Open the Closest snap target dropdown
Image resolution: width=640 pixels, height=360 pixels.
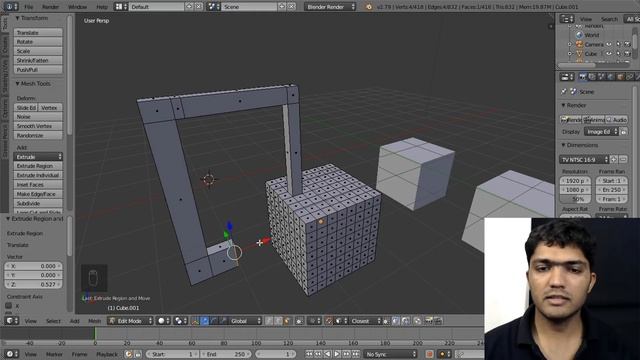point(366,321)
